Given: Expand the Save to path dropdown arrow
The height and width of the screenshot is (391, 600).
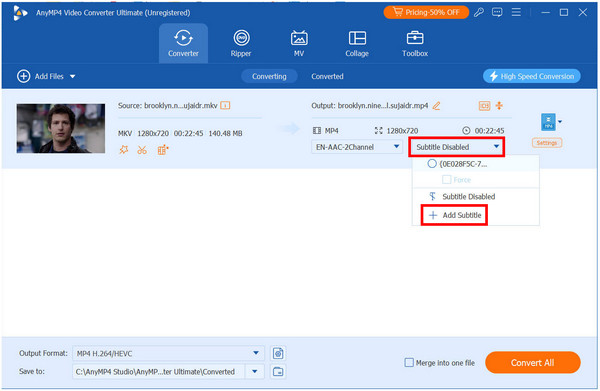Looking at the screenshot, I should pyautogui.click(x=254, y=371).
